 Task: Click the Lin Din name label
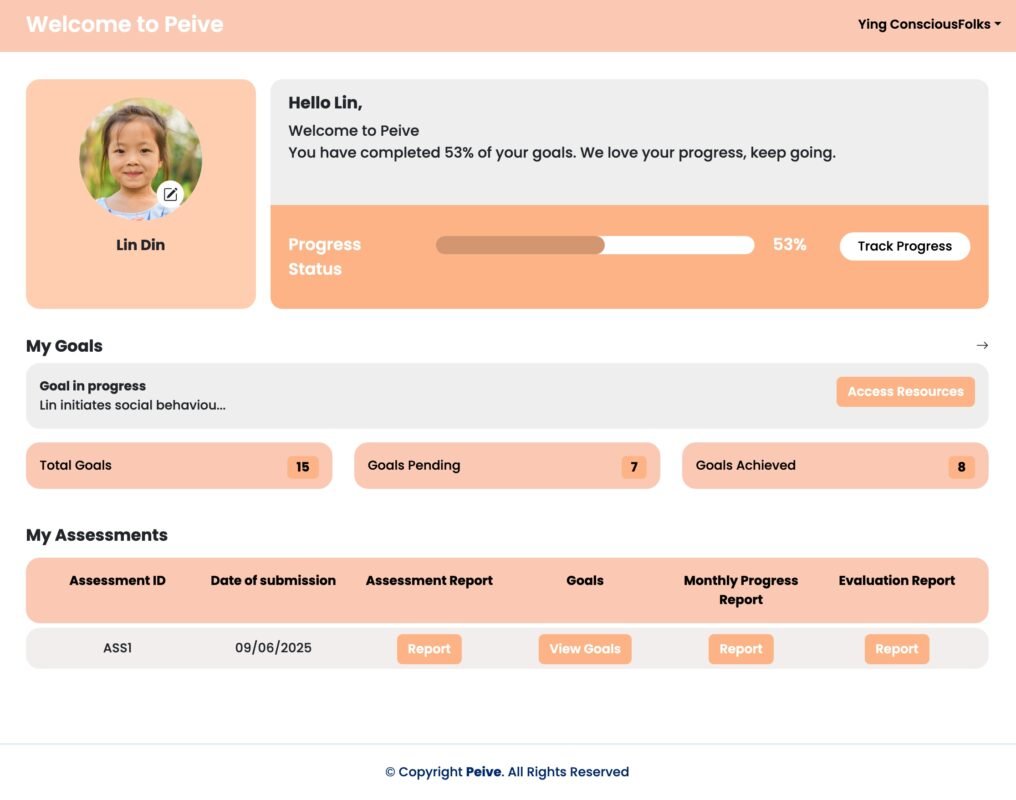(x=140, y=245)
